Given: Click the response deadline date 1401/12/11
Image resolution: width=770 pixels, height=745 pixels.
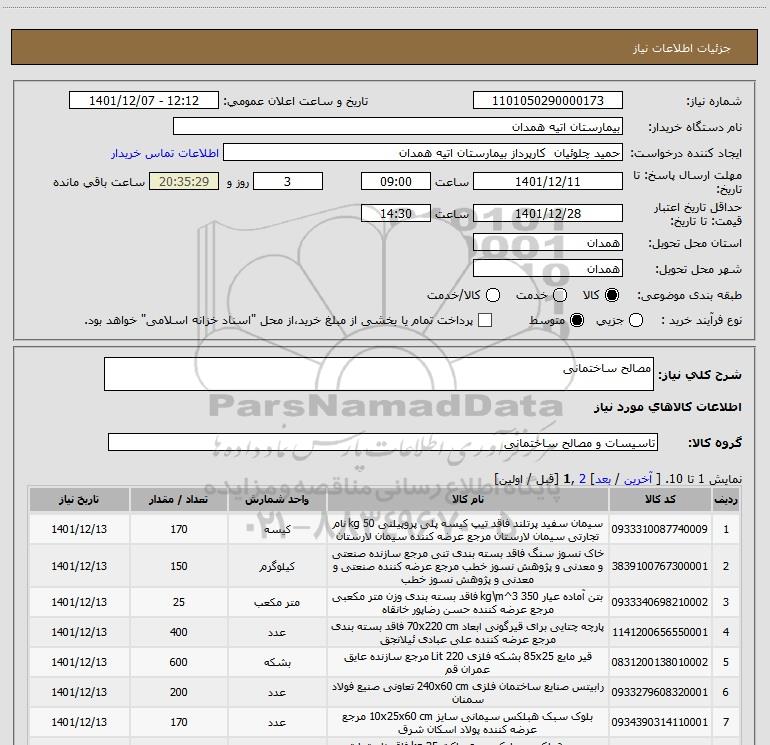Looking at the screenshot, I should [x=548, y=181].
